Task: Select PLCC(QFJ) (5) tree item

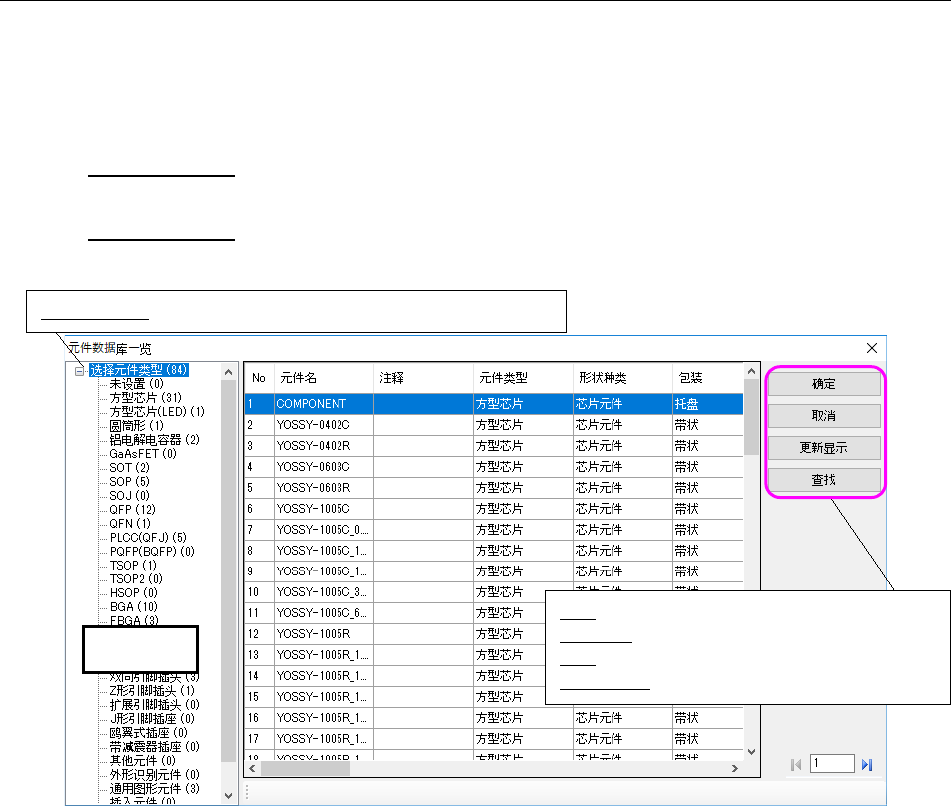Action: point(148,537)
